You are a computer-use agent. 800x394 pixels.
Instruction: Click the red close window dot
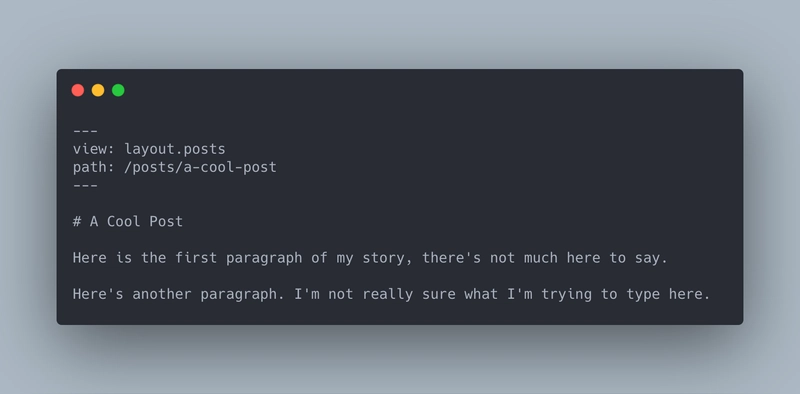pyautogui.click(x=78, y=90)
